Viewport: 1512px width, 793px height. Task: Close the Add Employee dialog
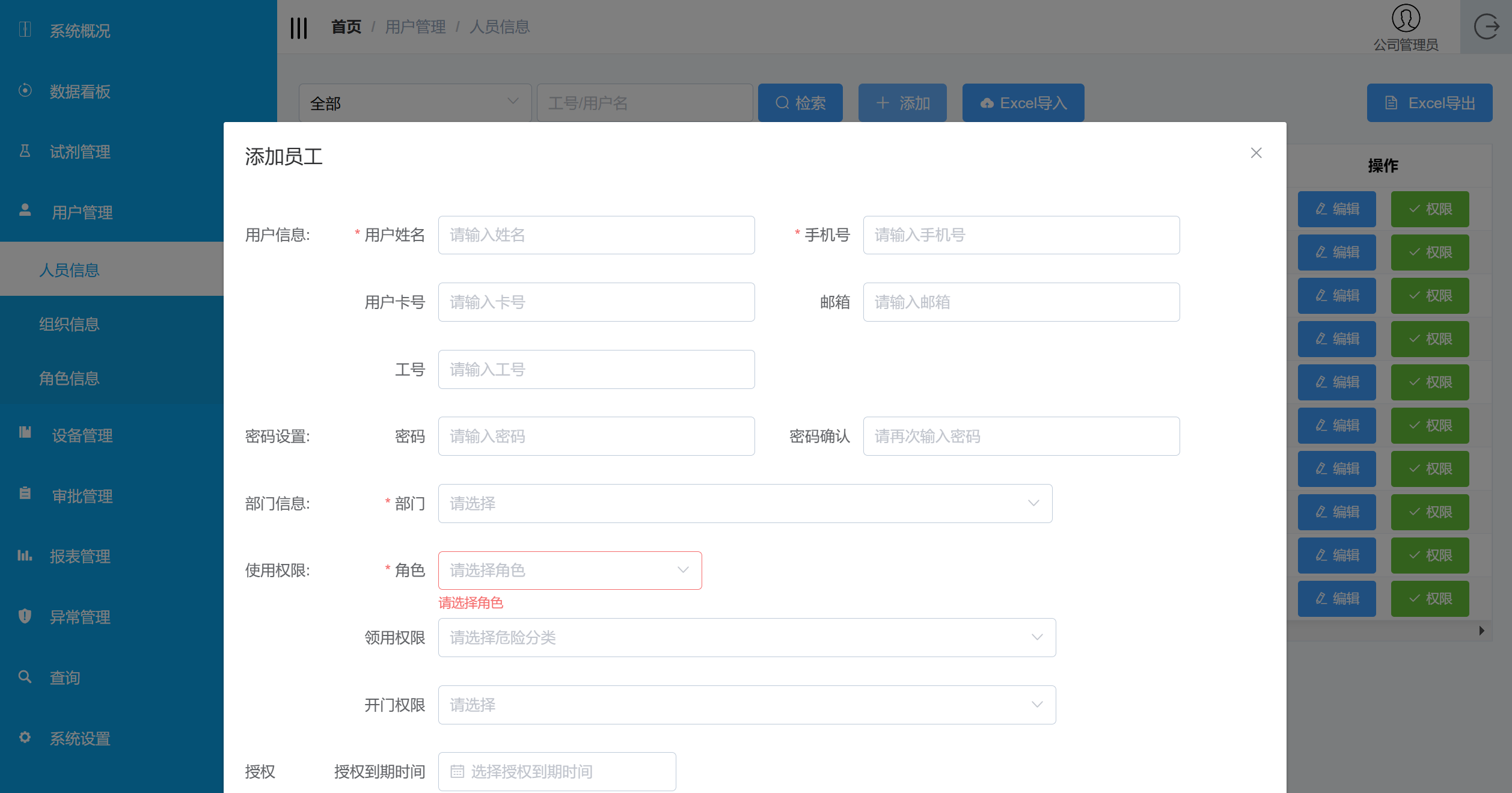pos(1256,153)
